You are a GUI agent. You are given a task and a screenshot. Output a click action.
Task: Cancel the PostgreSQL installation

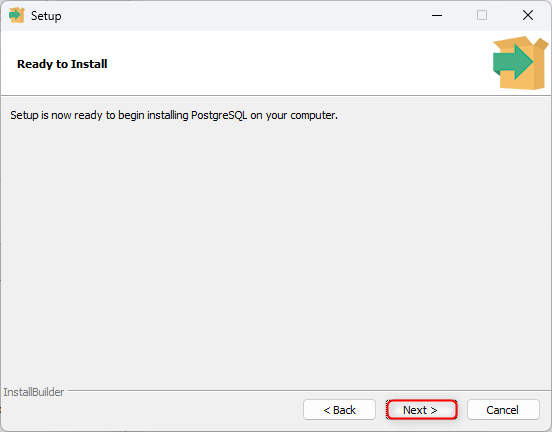click(x=503, y=410)
